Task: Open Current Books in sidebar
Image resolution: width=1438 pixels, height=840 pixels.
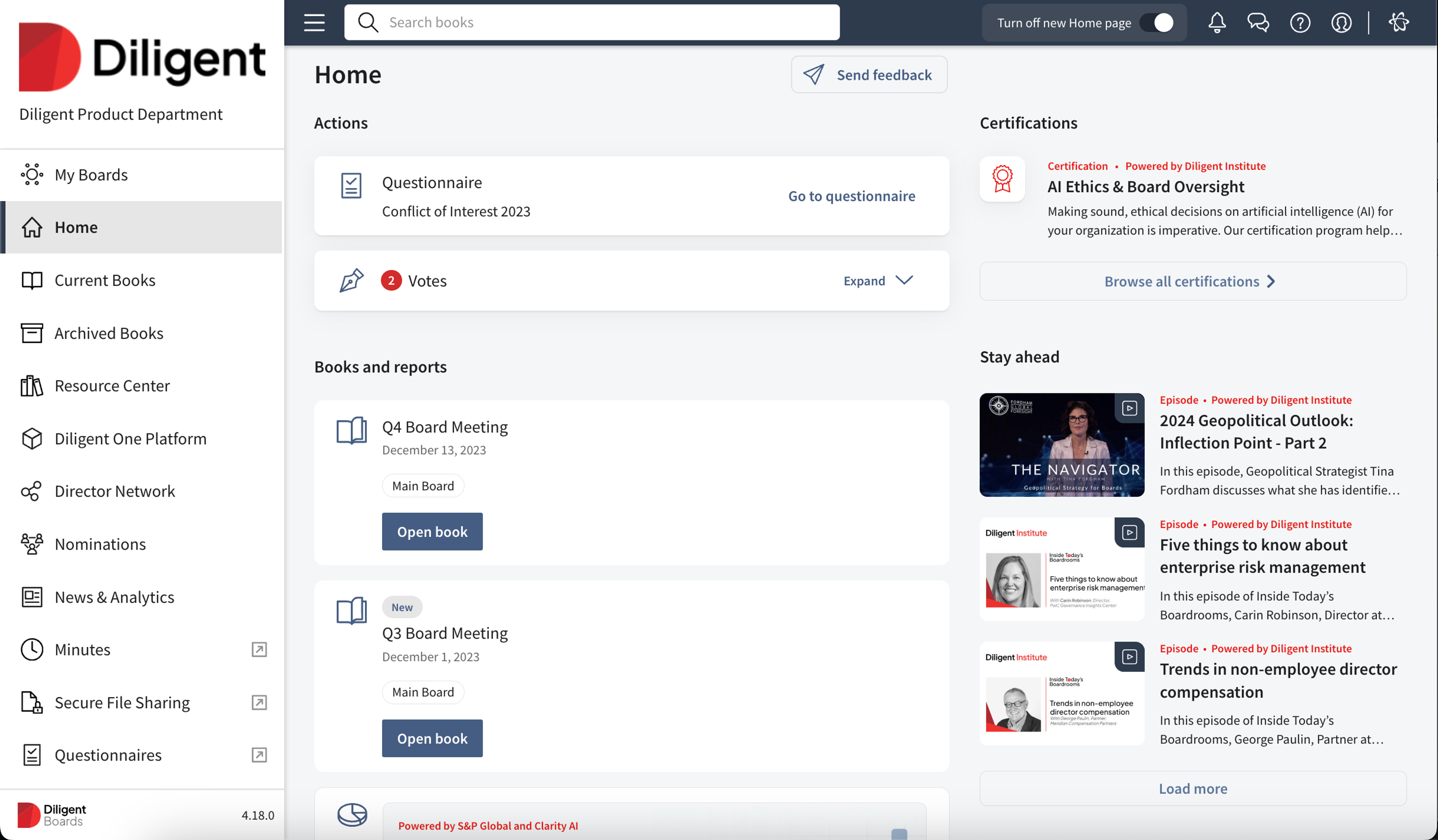Action: (105, 280)
